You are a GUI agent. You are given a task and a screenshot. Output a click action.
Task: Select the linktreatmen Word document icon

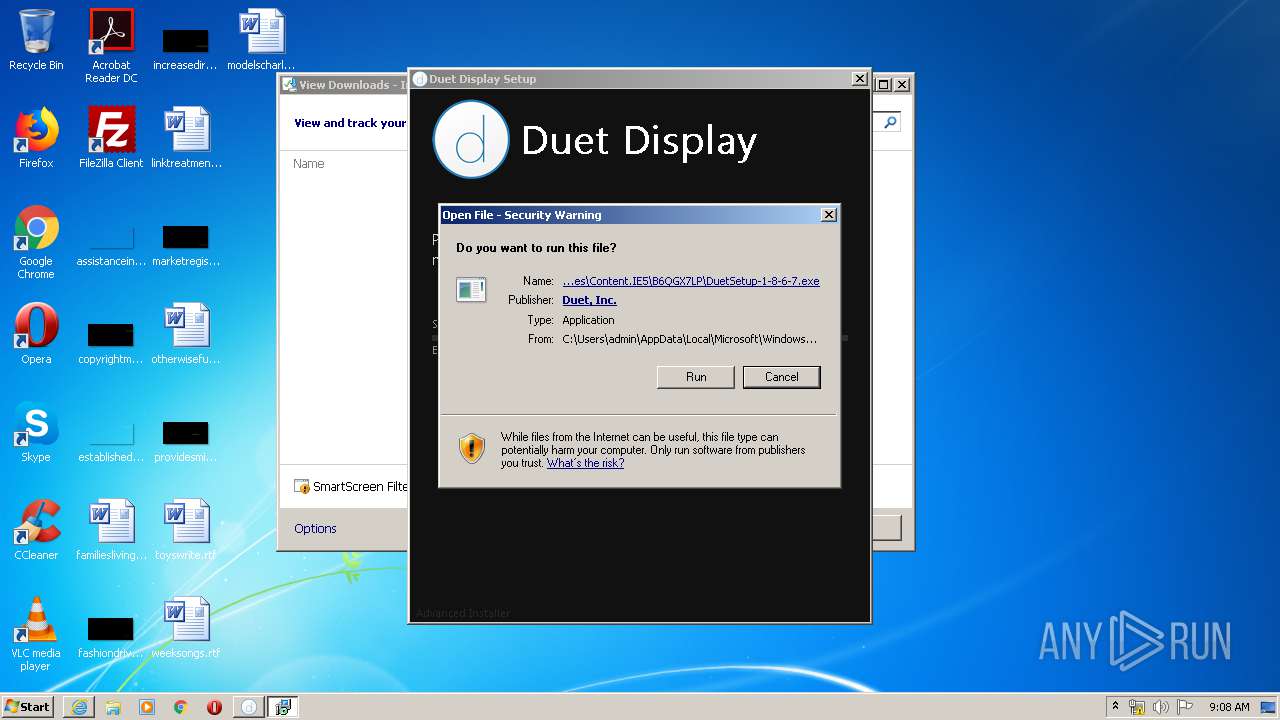186,138
